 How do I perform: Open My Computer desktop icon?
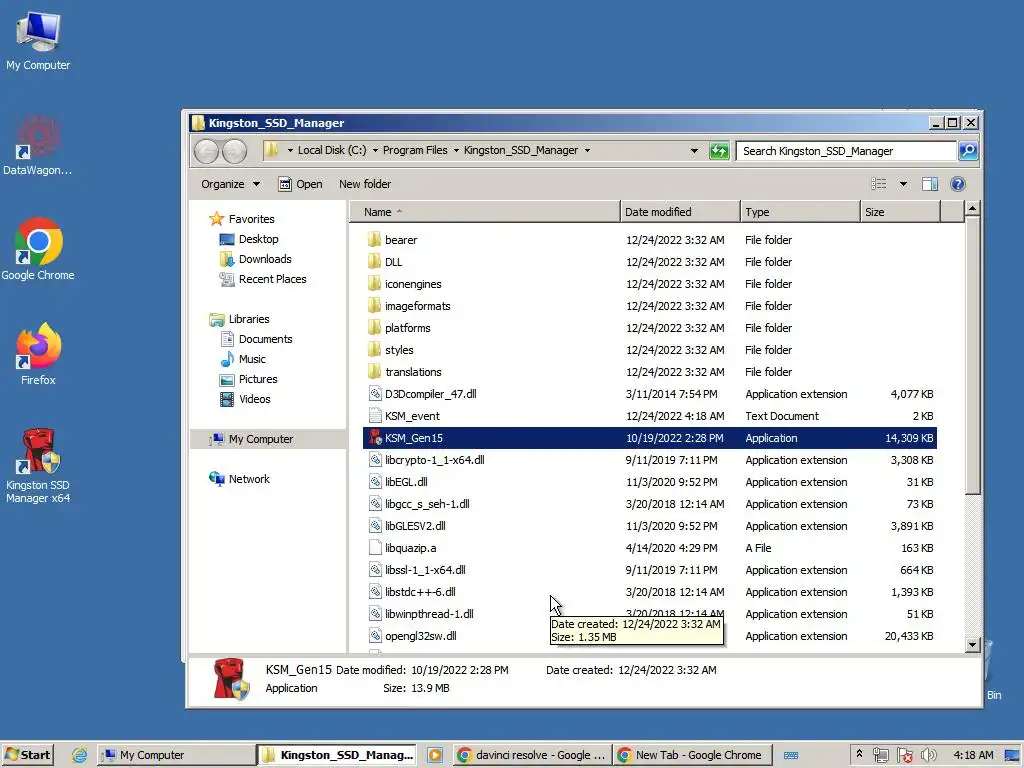point(38,40)
